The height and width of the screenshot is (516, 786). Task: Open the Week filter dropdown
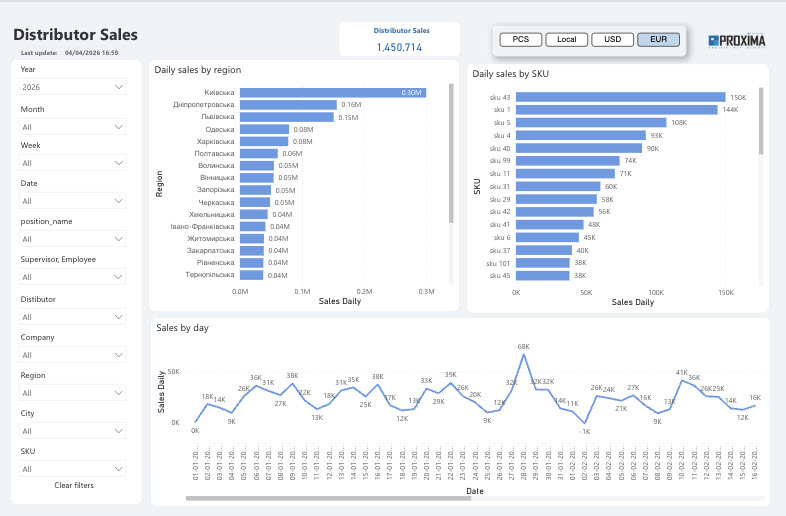coord(73,163)
